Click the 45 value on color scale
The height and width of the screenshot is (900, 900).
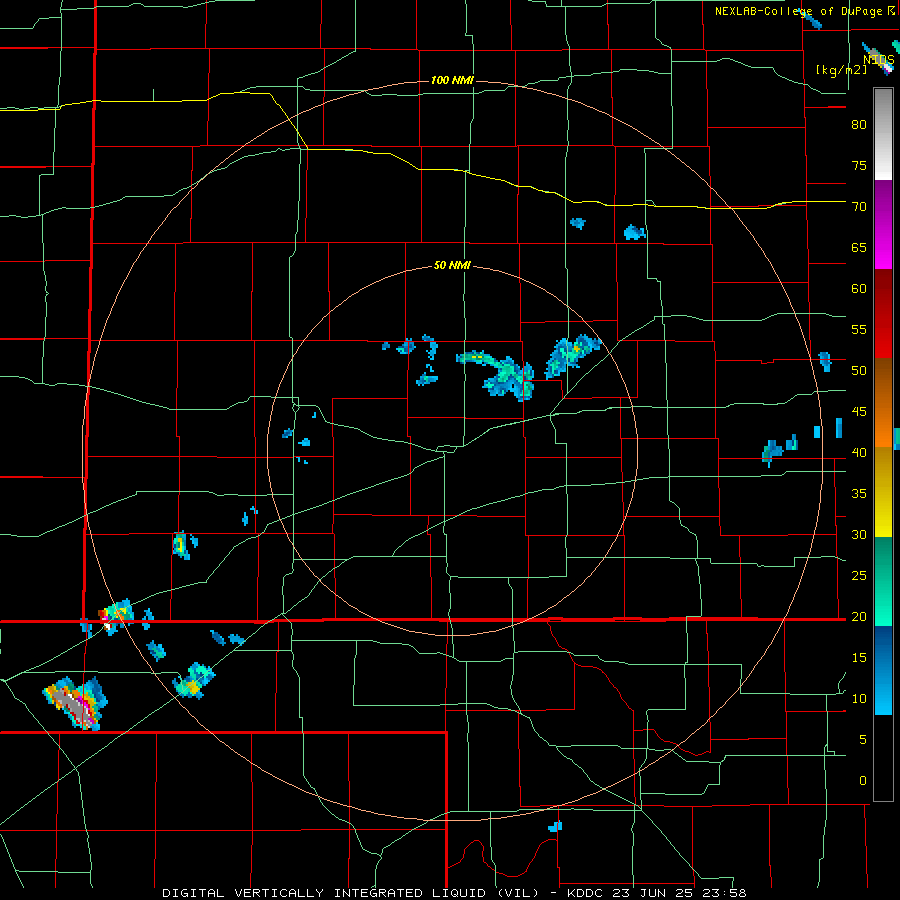tap(859, 412)
